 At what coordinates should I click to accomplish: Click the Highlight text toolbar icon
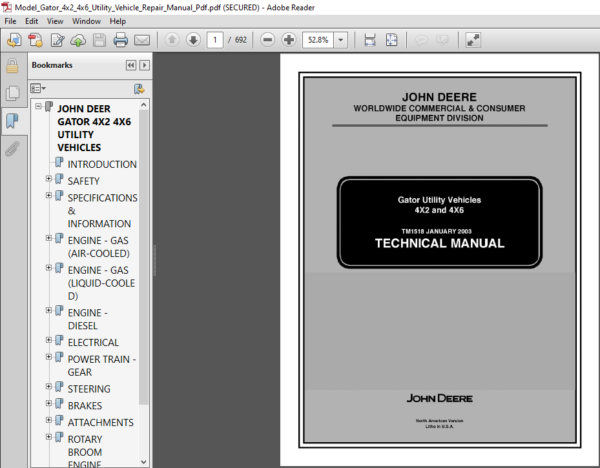point(442,40)
